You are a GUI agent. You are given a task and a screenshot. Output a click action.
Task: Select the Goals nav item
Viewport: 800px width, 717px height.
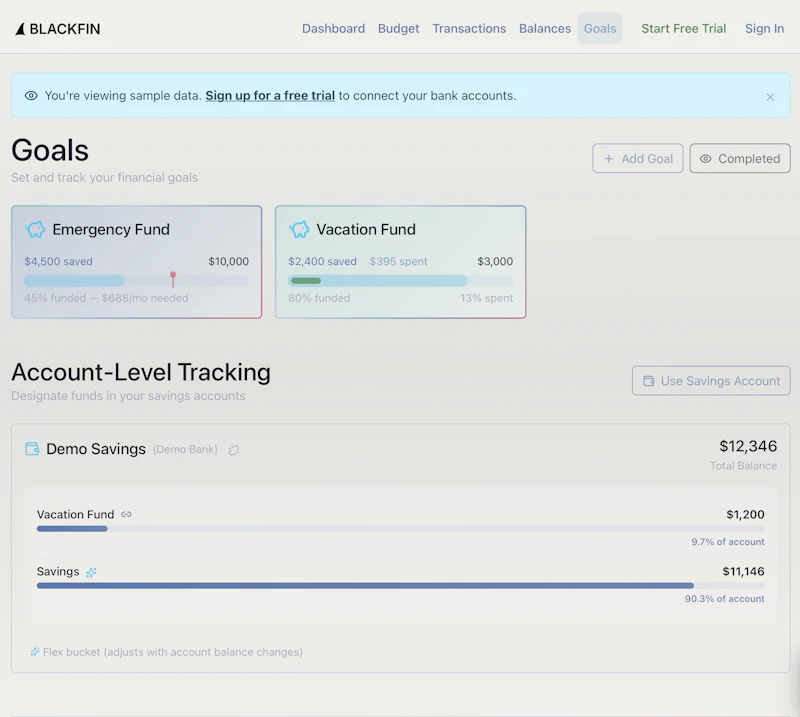599,29
